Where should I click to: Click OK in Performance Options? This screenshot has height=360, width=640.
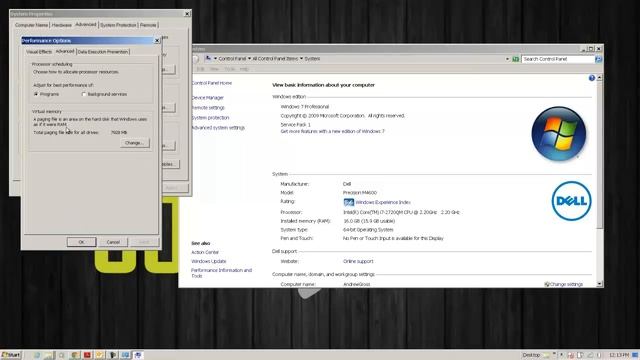(x=82, y=242)
